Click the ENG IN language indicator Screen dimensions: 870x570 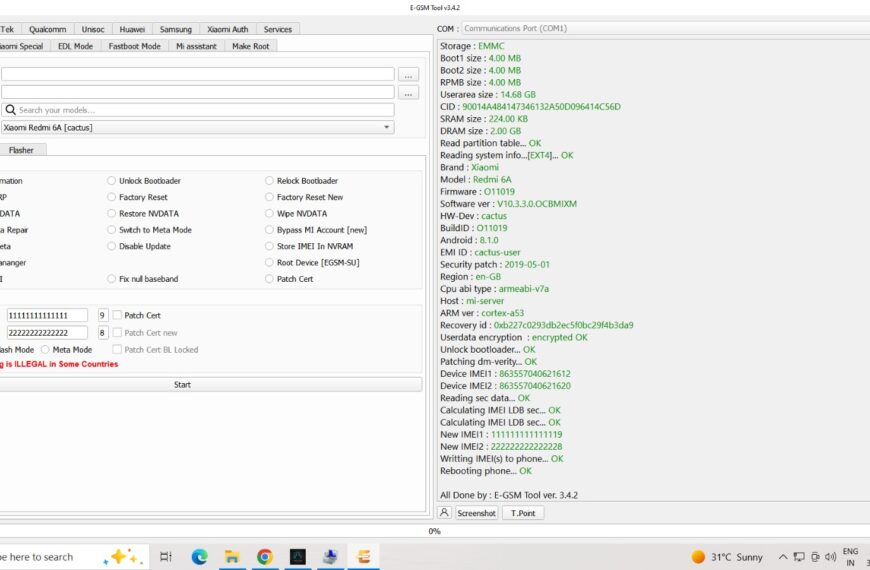(850, 557)
